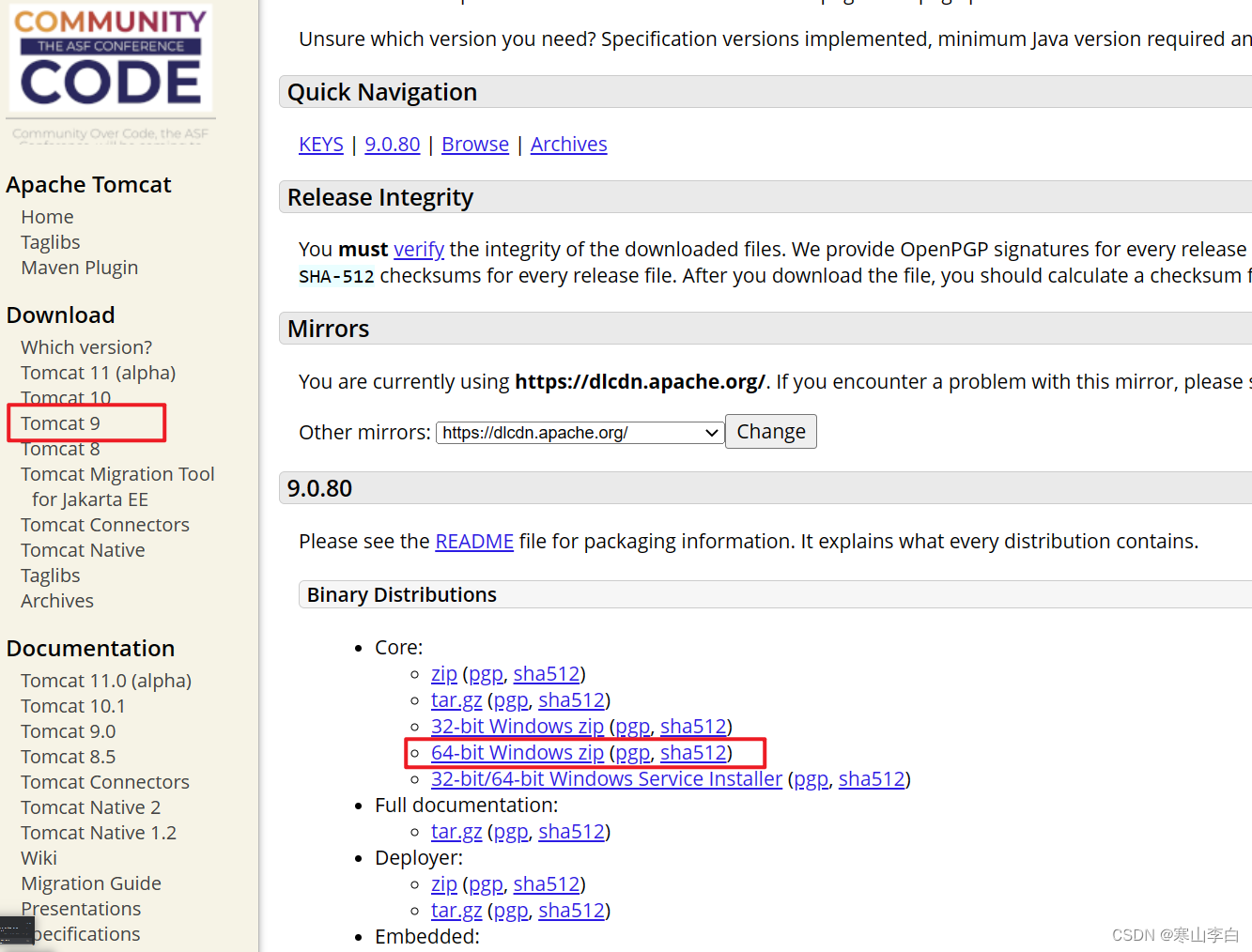Download the Deployer zip
The image size is (1252, 952).
click(444, 884)
